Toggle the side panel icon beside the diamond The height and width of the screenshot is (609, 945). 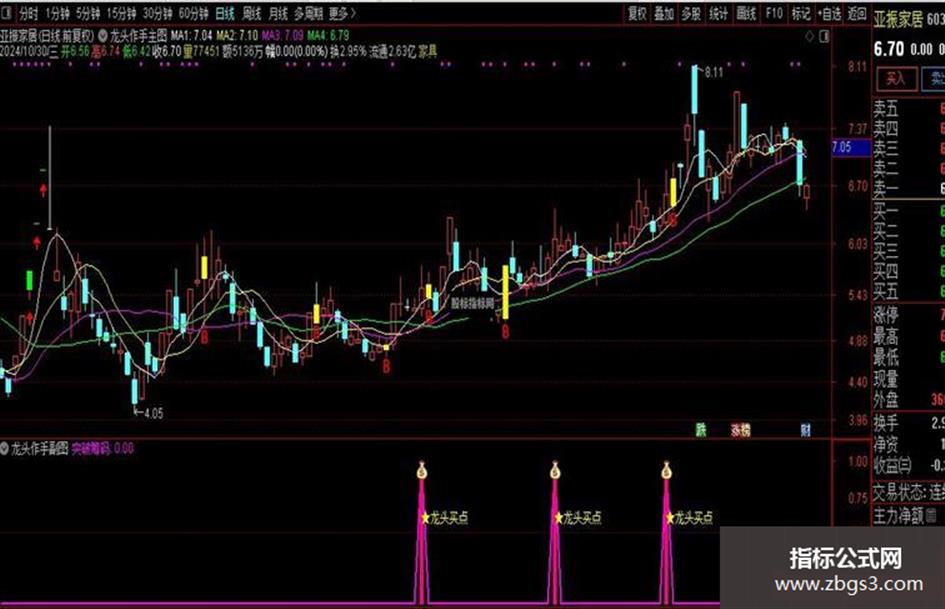tap(824, 37)
